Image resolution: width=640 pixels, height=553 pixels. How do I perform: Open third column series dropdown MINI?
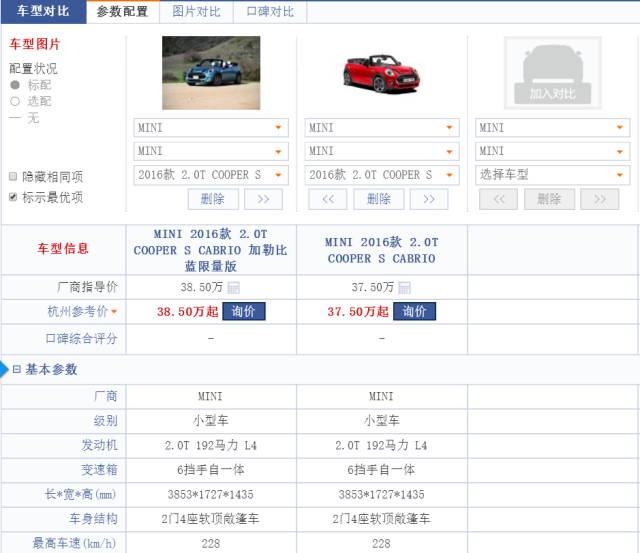[552, 151]
